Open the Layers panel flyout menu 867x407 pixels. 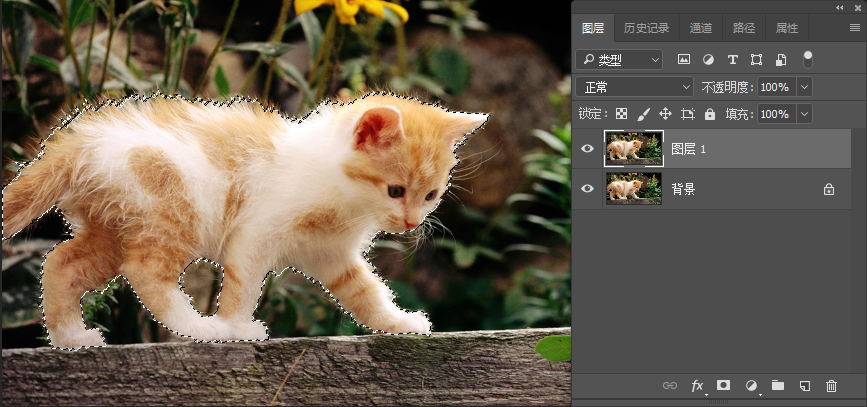[854, 28]
